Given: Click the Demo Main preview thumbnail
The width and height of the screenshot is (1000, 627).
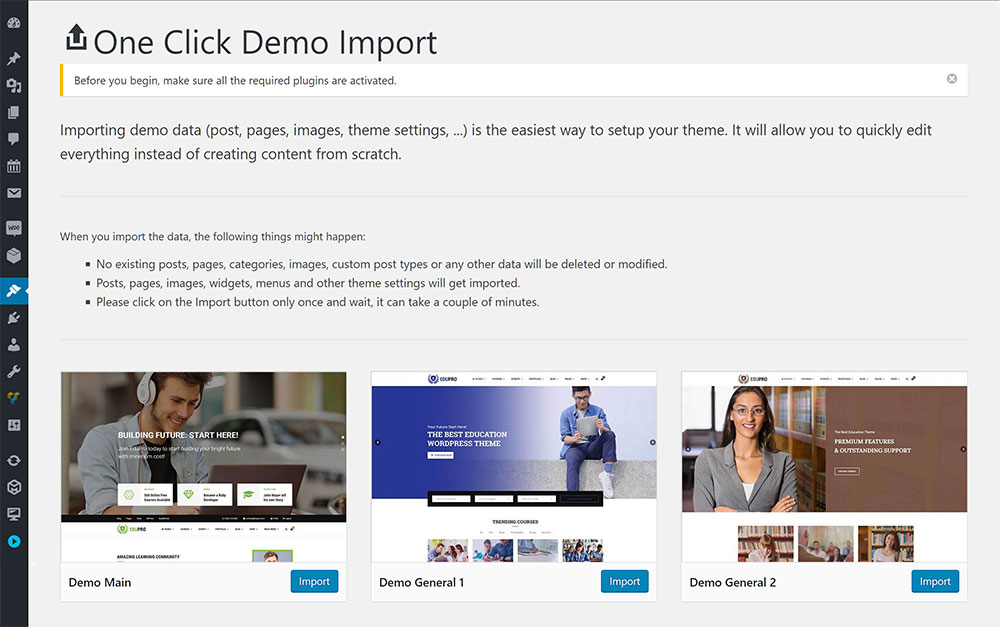Looking at the screenshot, I should point(203,465).
